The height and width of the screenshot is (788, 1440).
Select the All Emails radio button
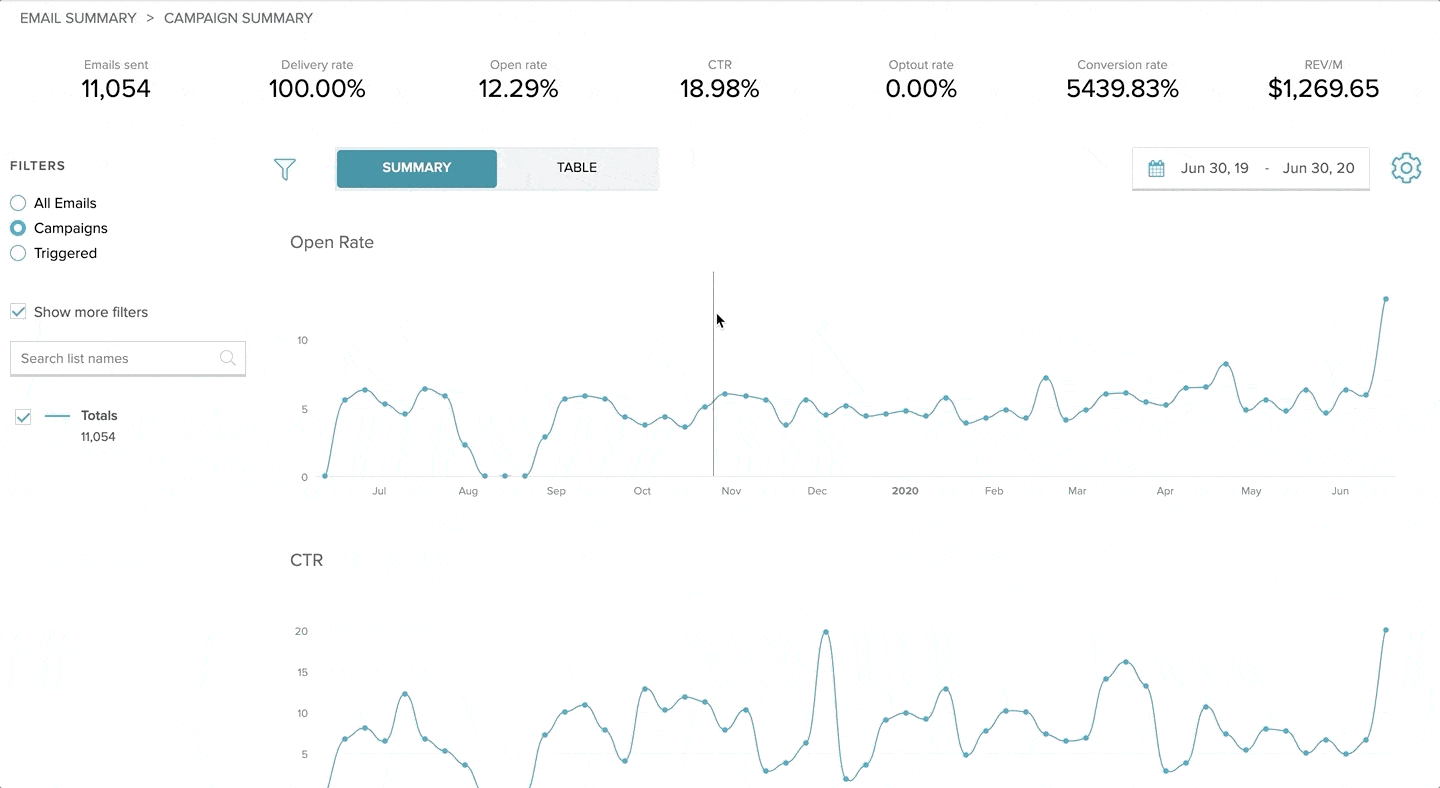point(18,203)
